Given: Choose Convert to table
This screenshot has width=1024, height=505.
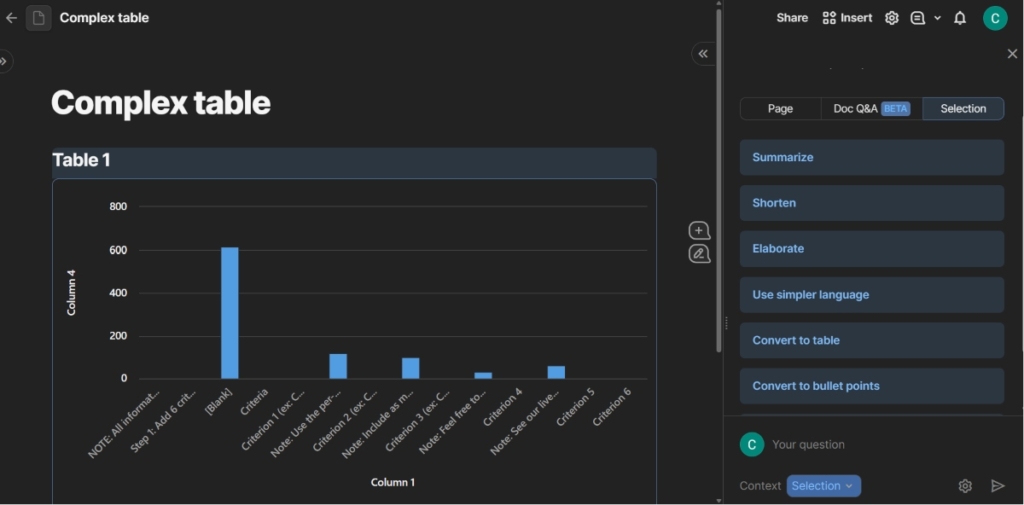Looking at the screenshot, I should [x=871, y=340].
